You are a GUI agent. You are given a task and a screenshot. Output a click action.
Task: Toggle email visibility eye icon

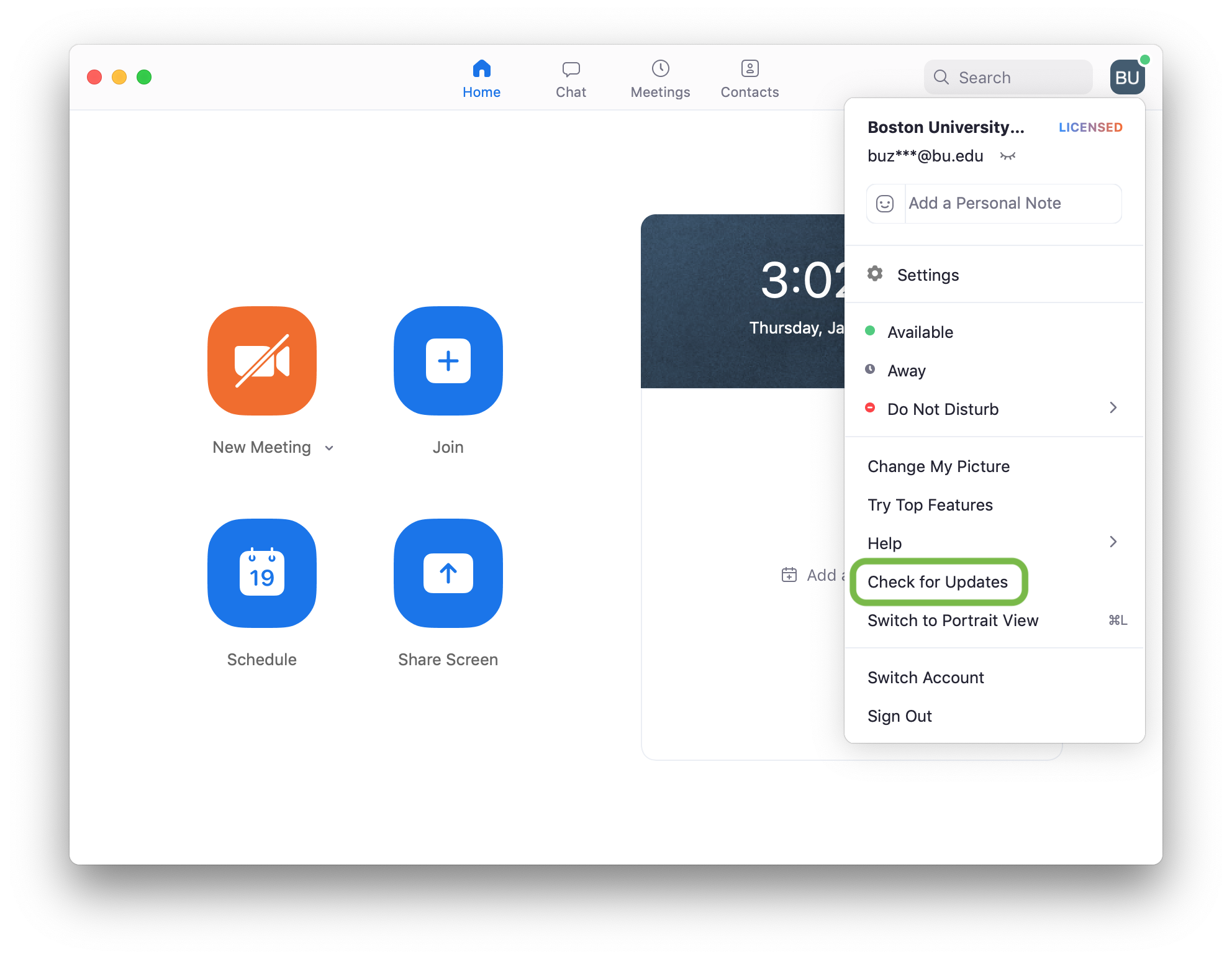click(x=1007, y=156)
